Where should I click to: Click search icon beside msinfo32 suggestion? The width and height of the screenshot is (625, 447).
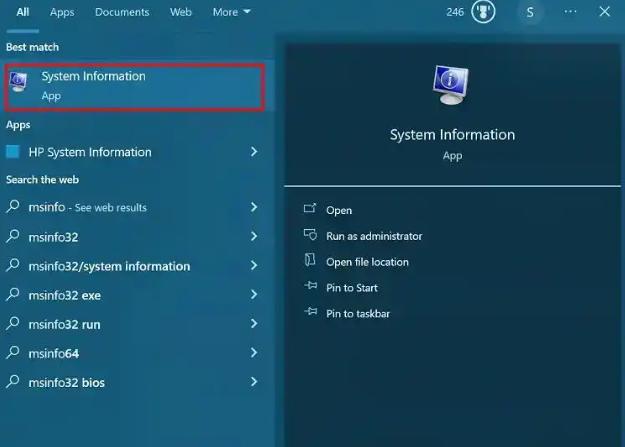pos(13,236)
